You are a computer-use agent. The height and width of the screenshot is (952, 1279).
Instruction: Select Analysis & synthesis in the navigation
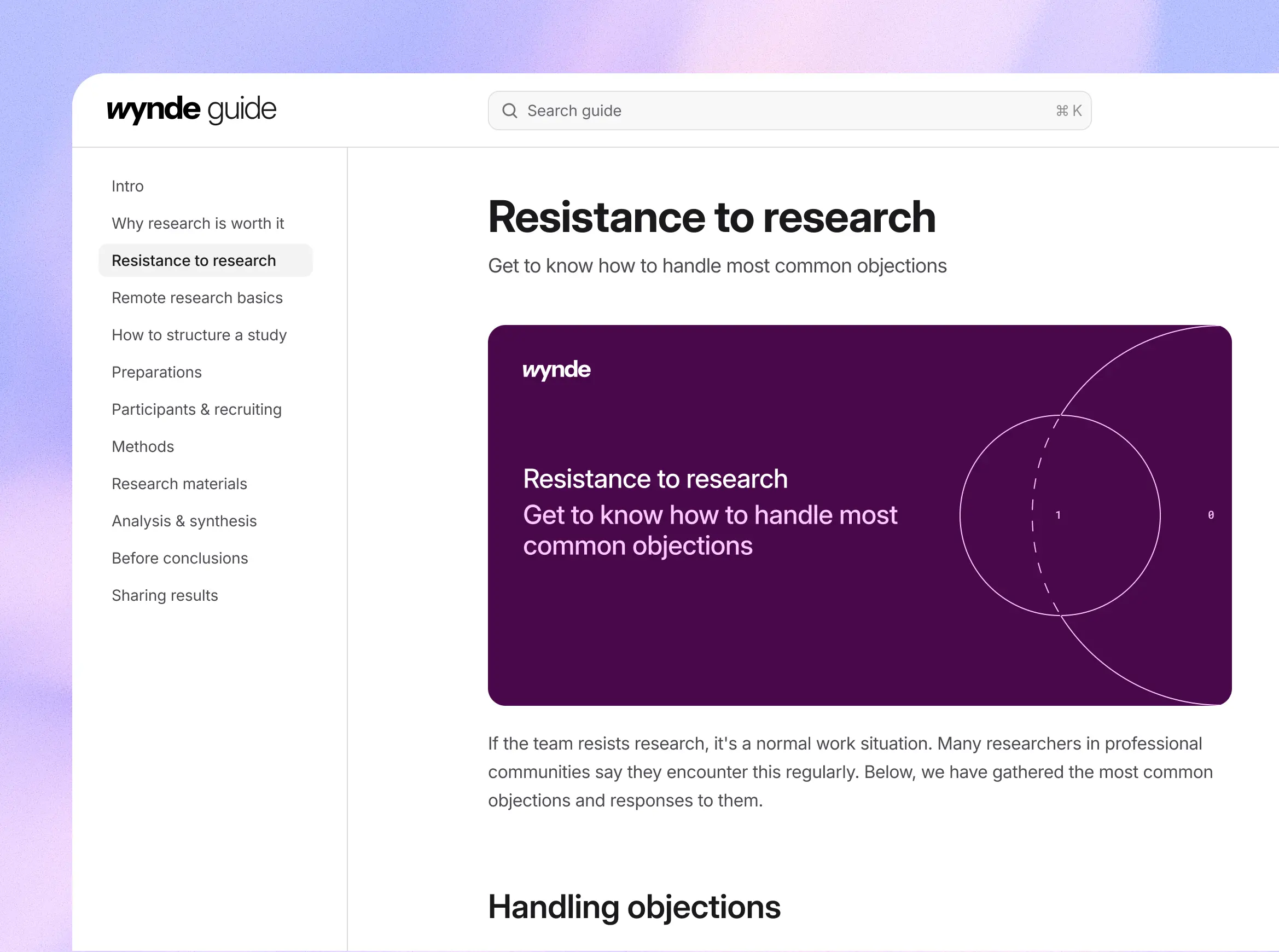click(184, 520)
